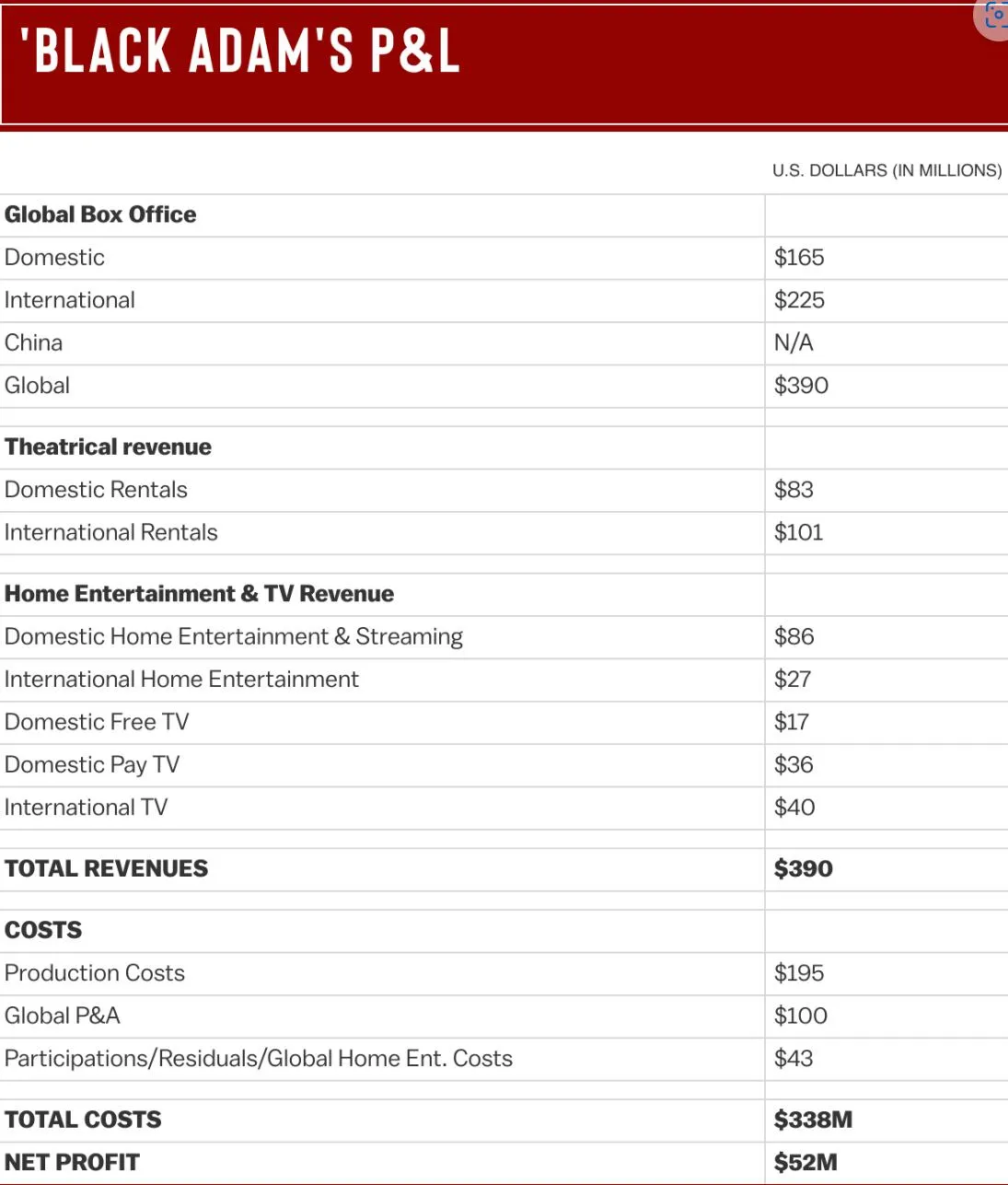Click the Domestic Rentals row label
The width and height of the screenshot is (1008, 1185).
pyautogui.click(x=96, y=490)
